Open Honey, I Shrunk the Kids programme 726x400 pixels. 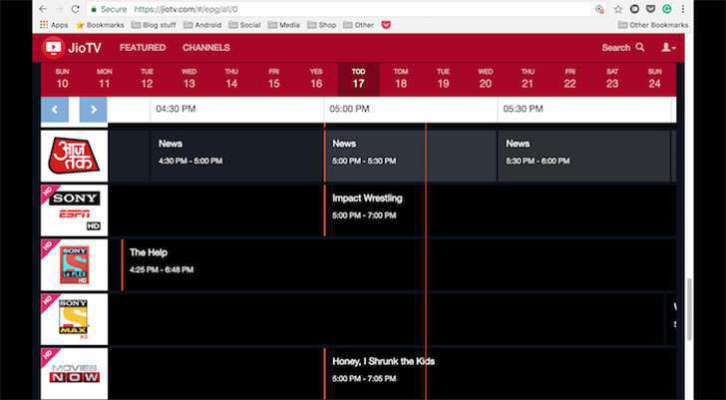coord(500,374)
